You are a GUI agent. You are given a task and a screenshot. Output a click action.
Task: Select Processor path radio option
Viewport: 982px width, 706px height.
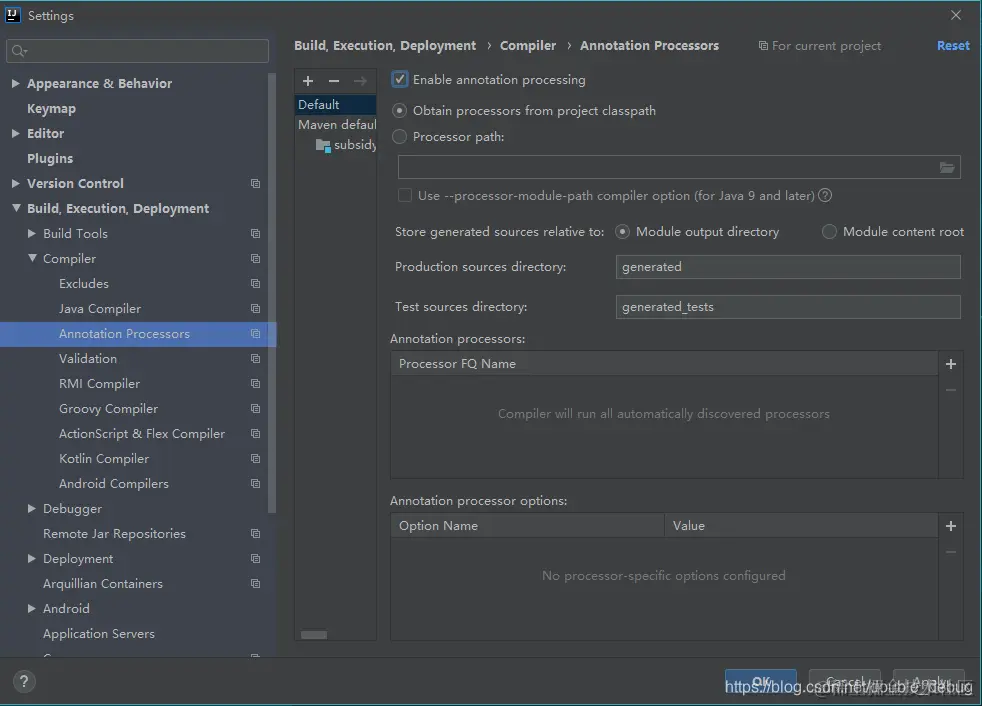coord(400,137)
